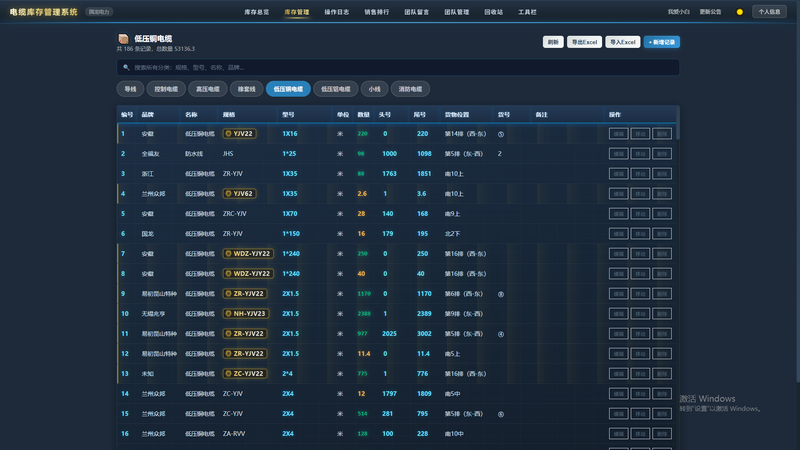Click the YJV22 badge in row 1
The height and width of the screenshot is (450, 800).
[x=239, y=134]
